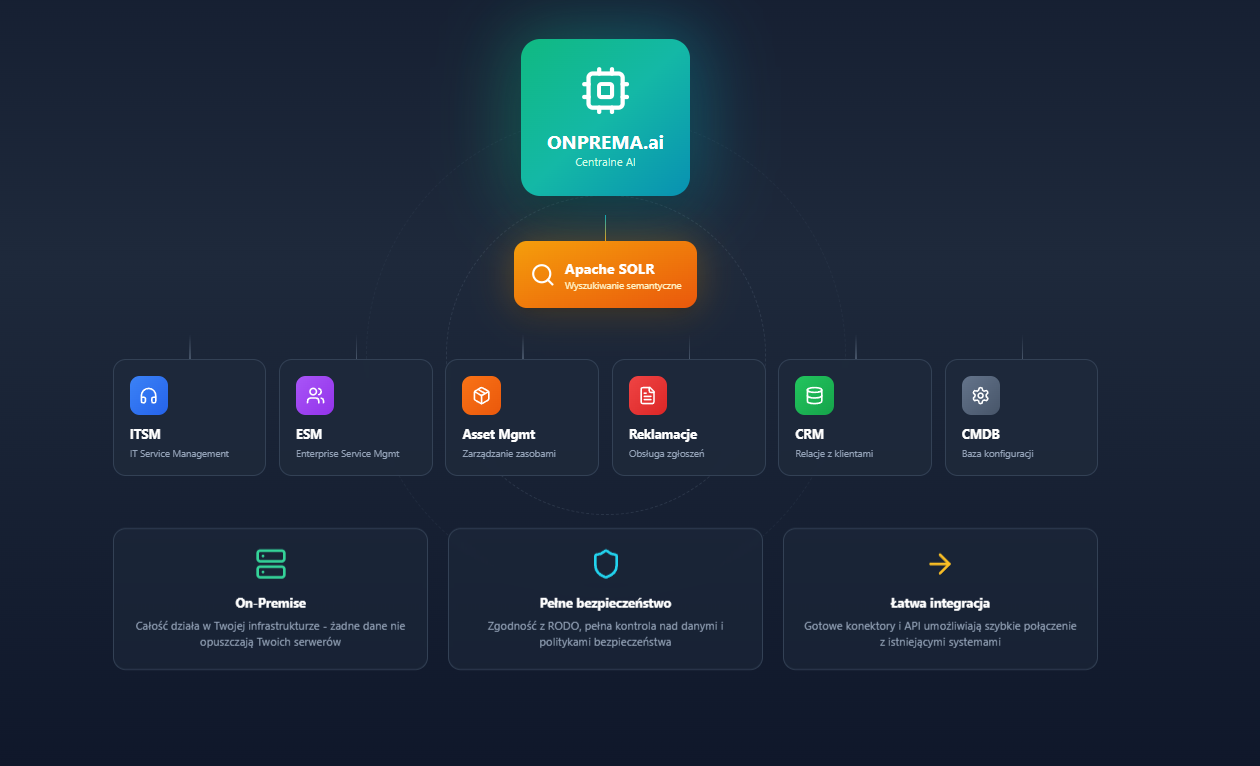The width and height of the screenshot is (1260, 766).
Task: Click the Apache SOLR label
Action: [610, 269]
